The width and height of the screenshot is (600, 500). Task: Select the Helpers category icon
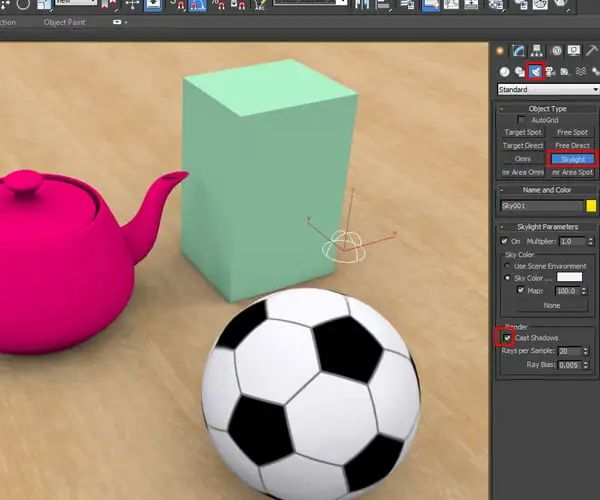tap(564, 72)
